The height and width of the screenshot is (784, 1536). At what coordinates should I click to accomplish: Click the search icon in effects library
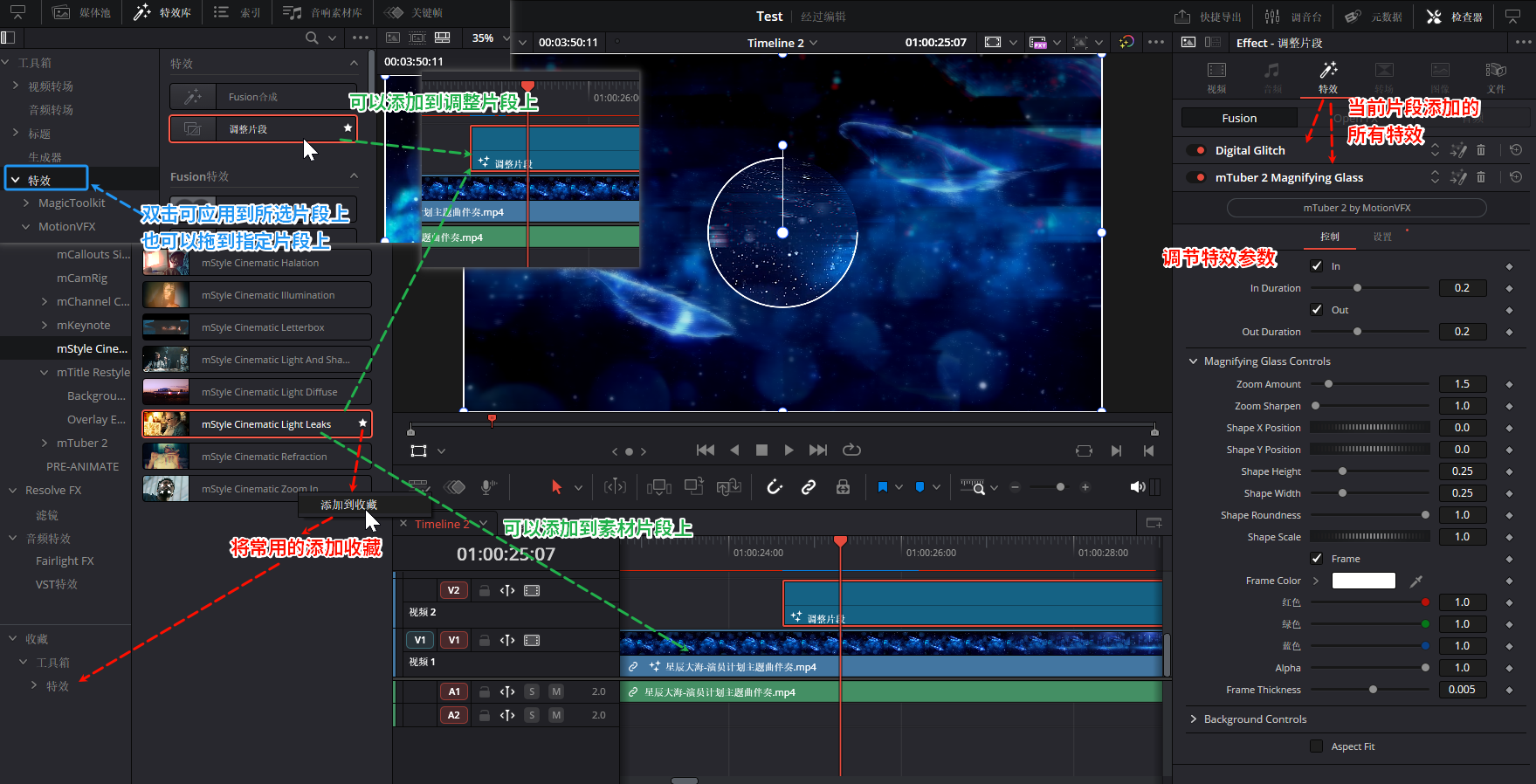point(312,38)
